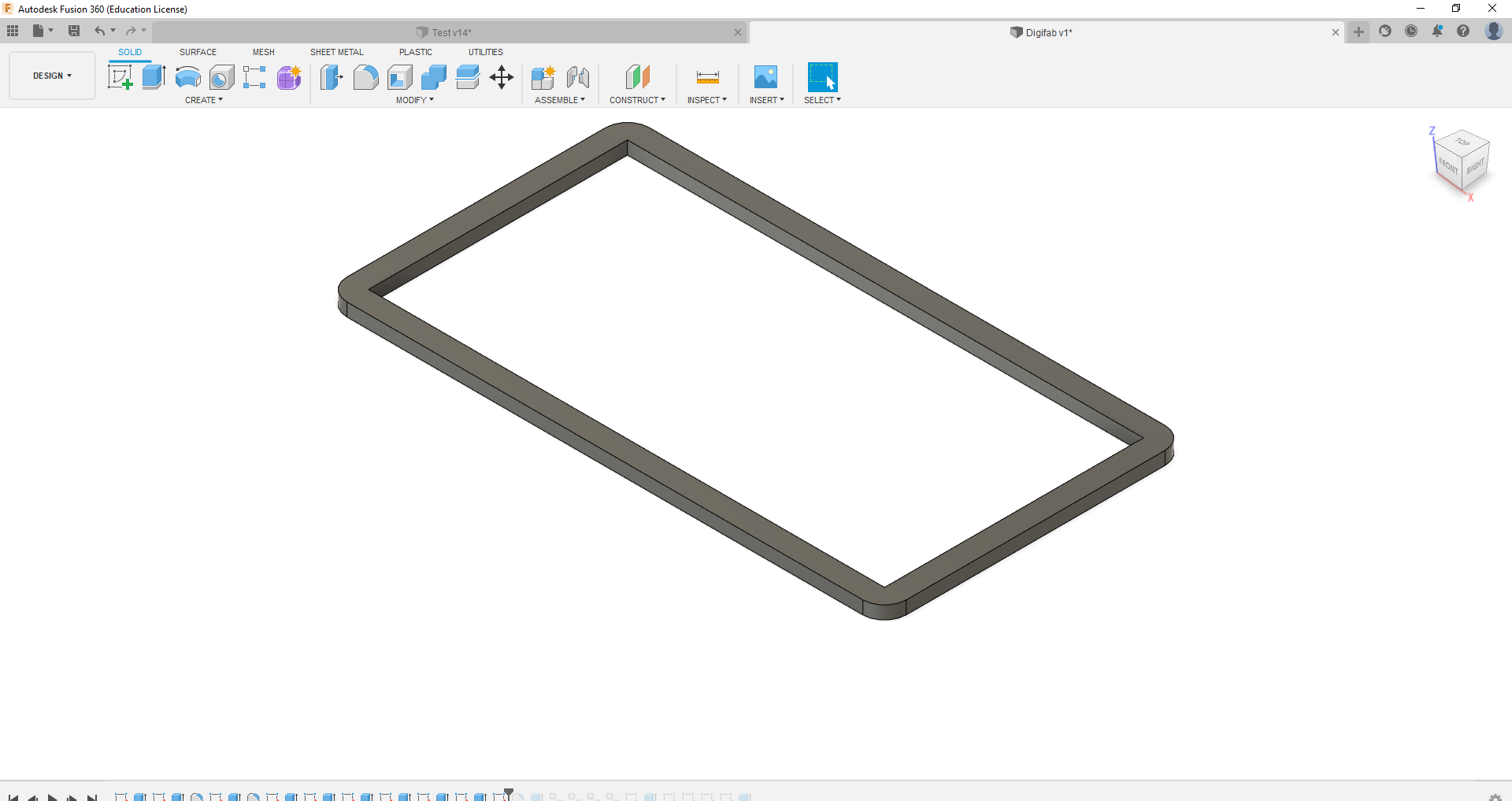Expand the CREATE menu

pos(204,100)
